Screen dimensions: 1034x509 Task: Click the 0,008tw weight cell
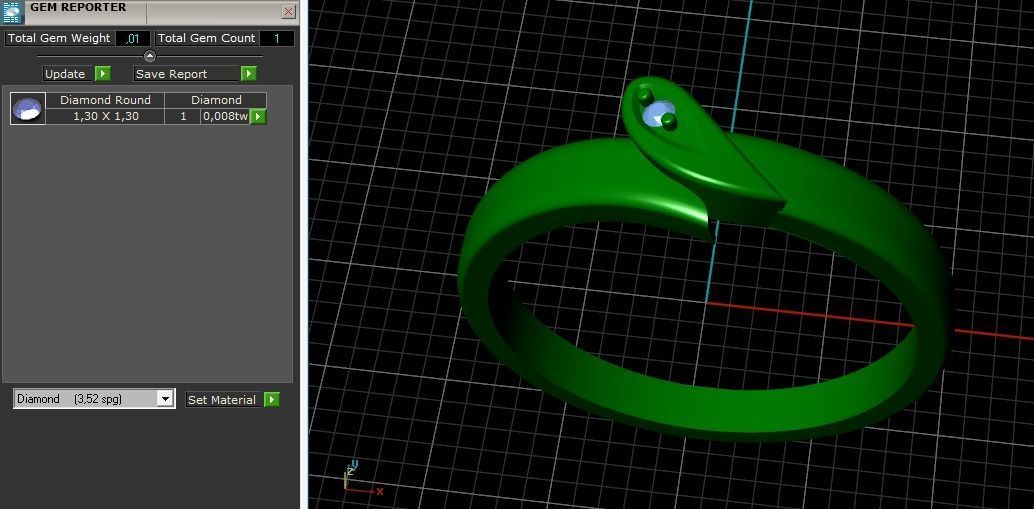click(226, 117)
